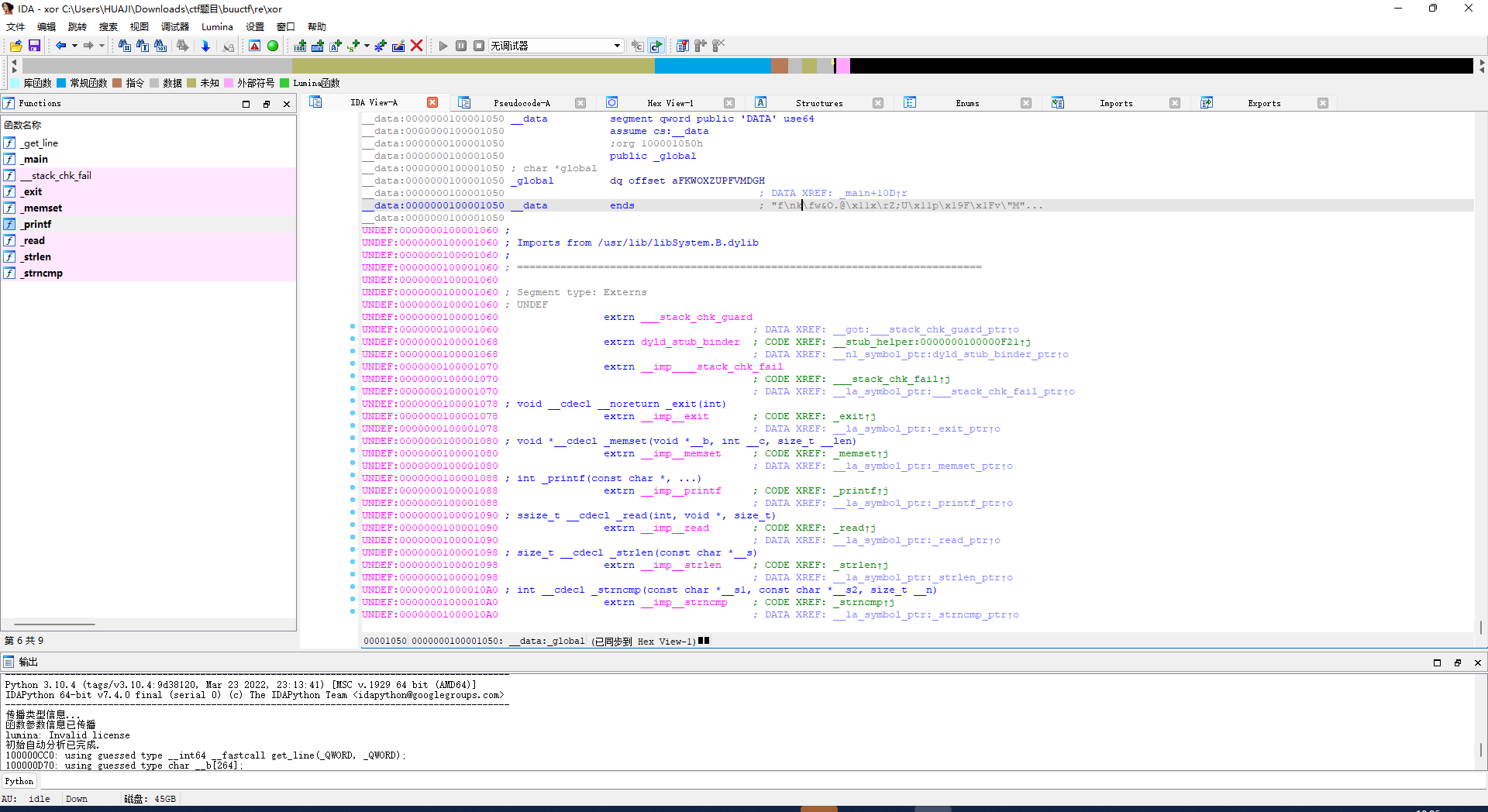Click the Functions panel horizontal scrollbar
The width and height of the screenshot is (1488, 812).
tap(54, 624)
